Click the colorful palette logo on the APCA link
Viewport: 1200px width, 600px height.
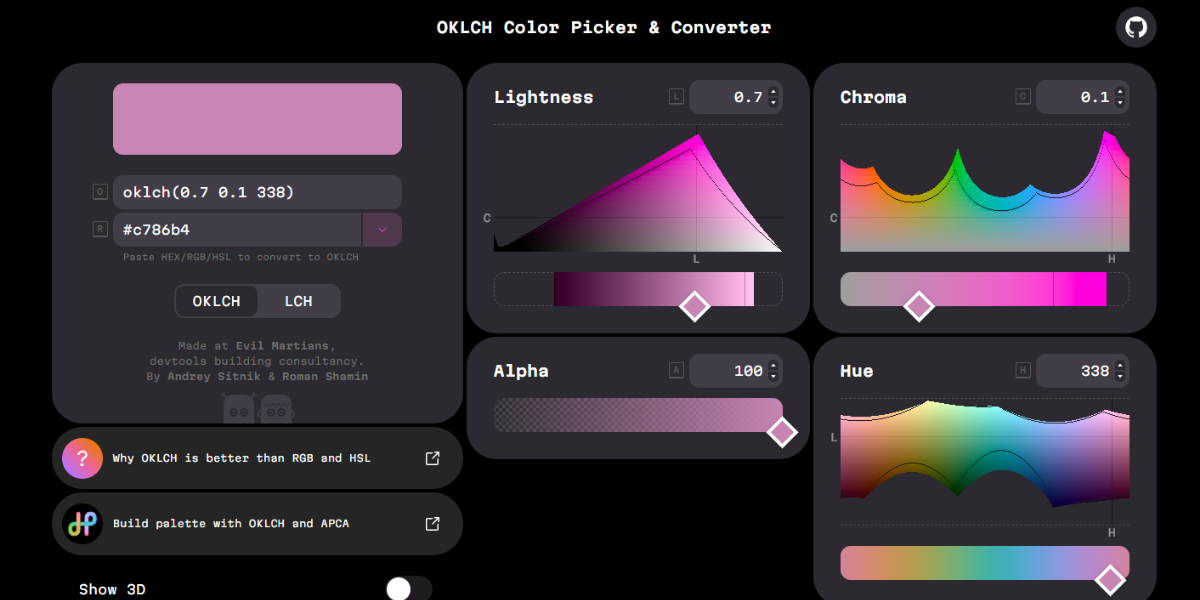point(83,523)
